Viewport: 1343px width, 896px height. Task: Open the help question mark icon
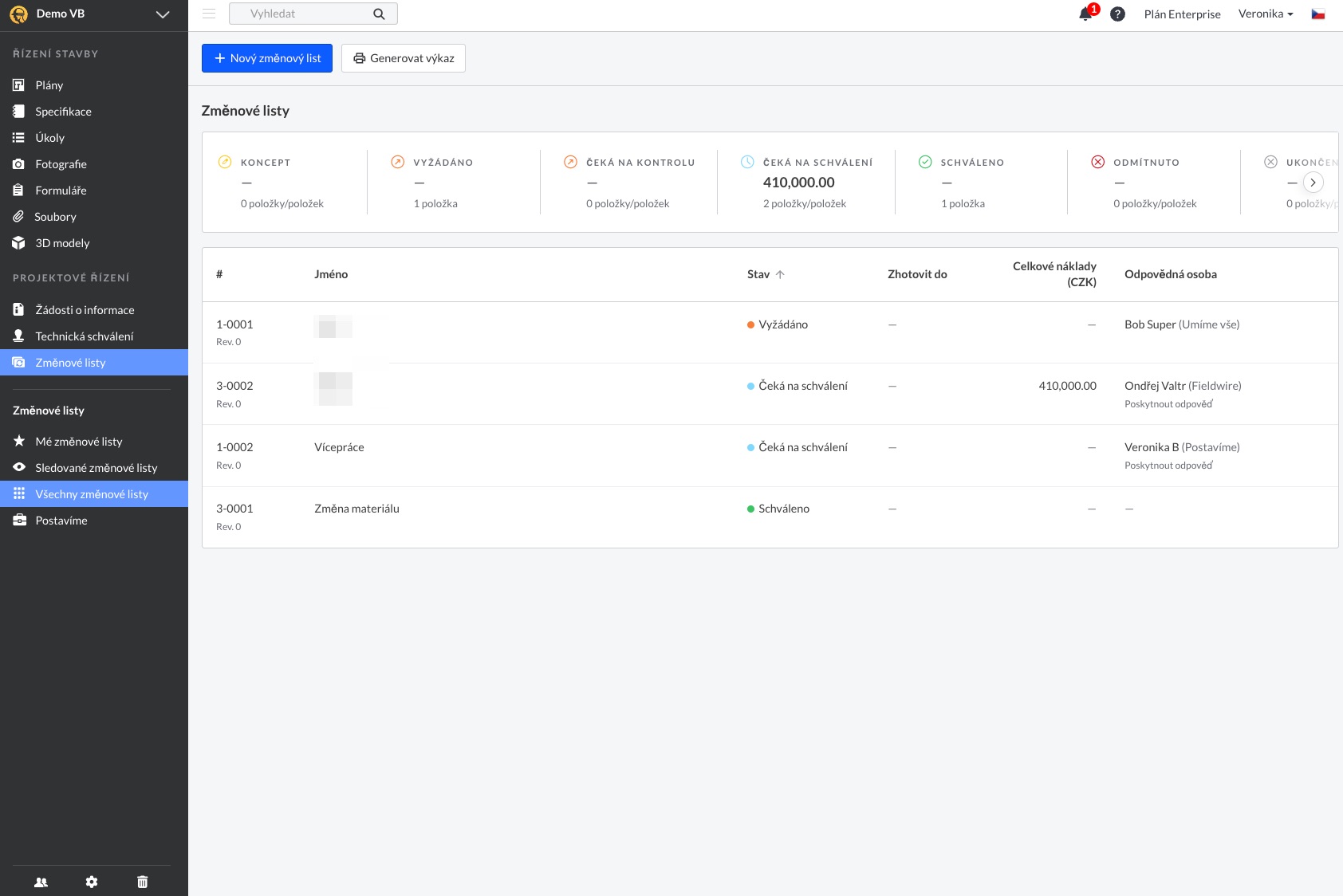(x=1117, y=14)
